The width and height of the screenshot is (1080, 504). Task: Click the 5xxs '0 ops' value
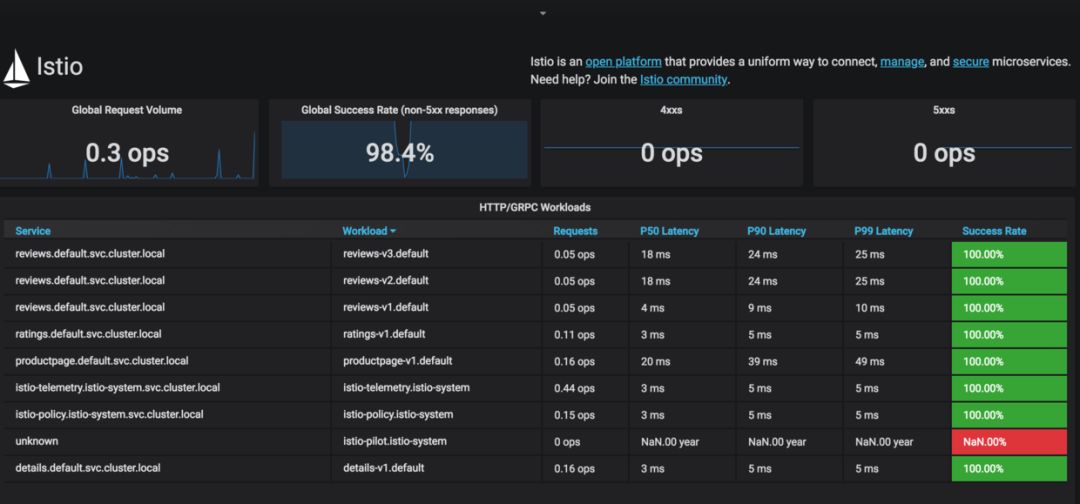point(944,153)
